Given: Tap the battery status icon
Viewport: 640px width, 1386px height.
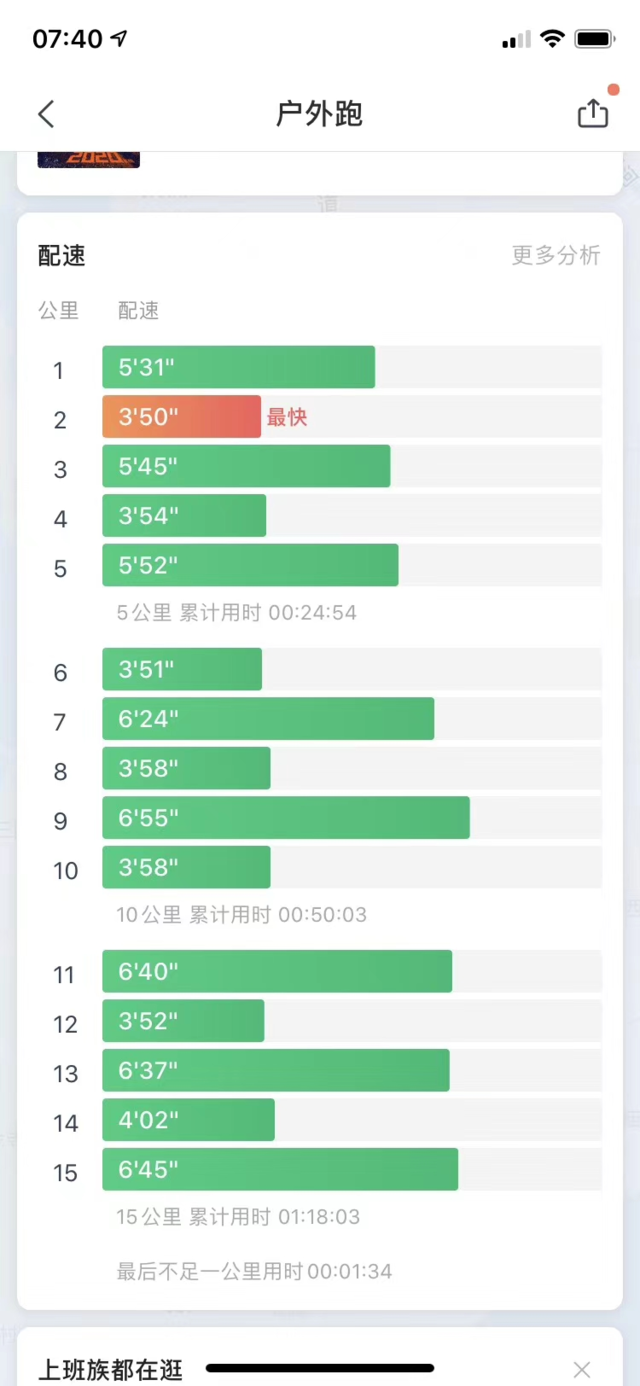Looking at the screenshot, I should tap(594, 39).
